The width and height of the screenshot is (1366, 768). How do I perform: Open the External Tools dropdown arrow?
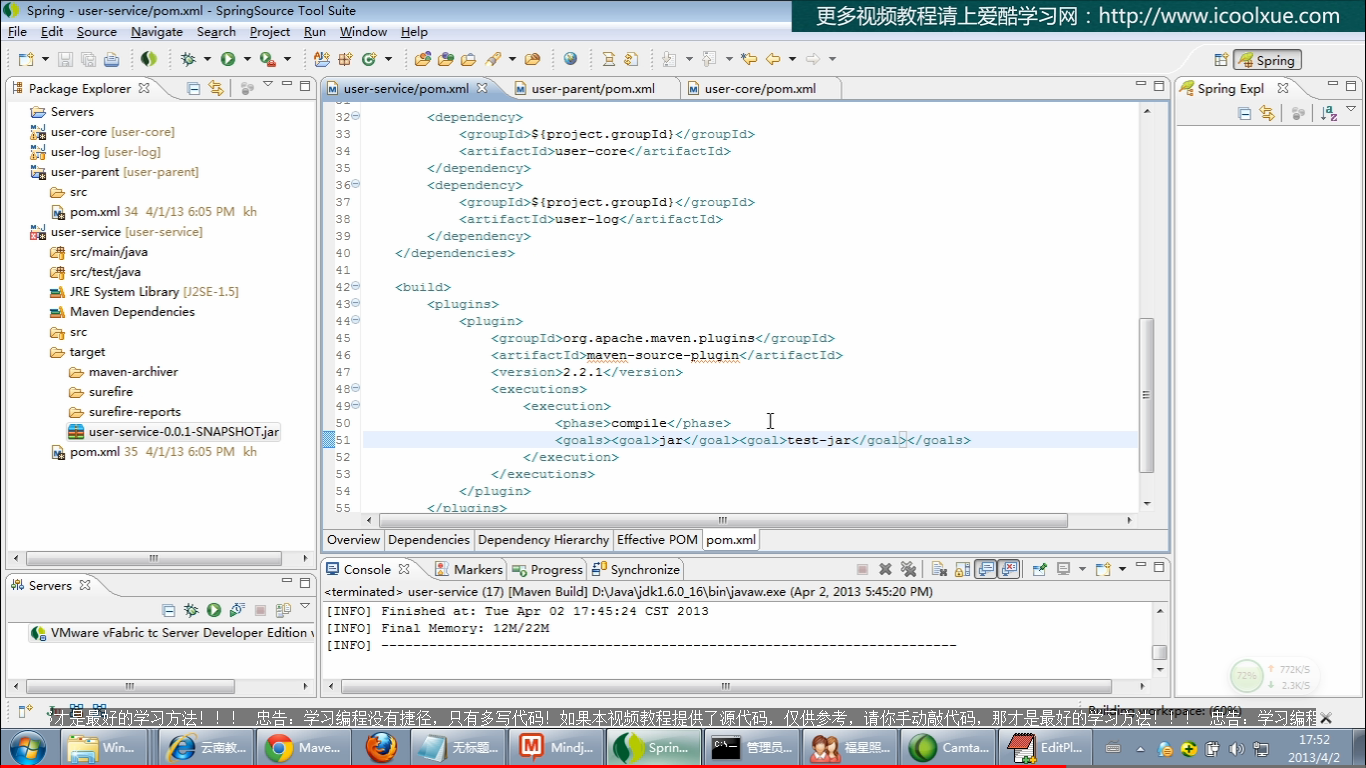click(x=287, y=60)
